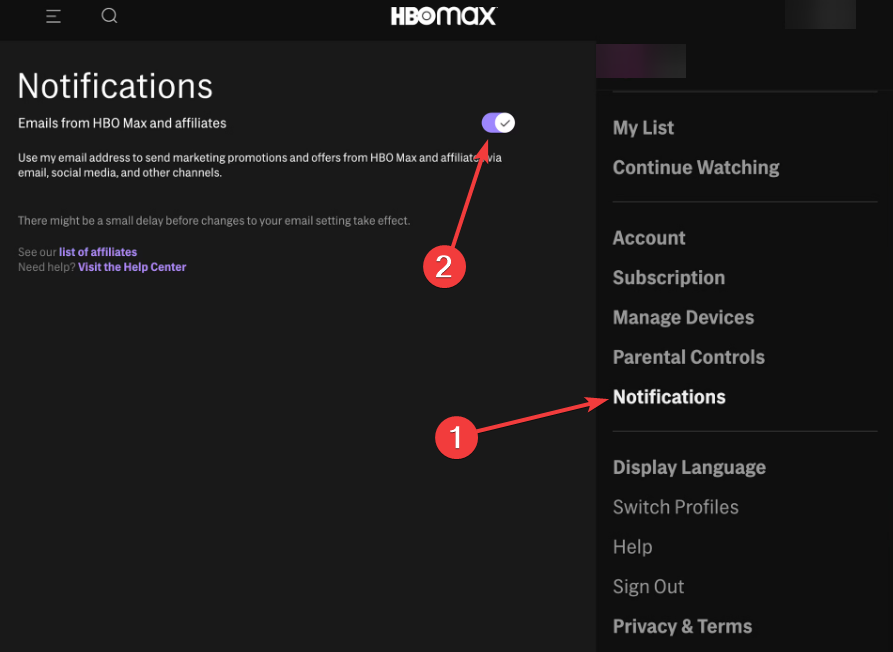Go home via the HBO Max logo

coord(444,16)
